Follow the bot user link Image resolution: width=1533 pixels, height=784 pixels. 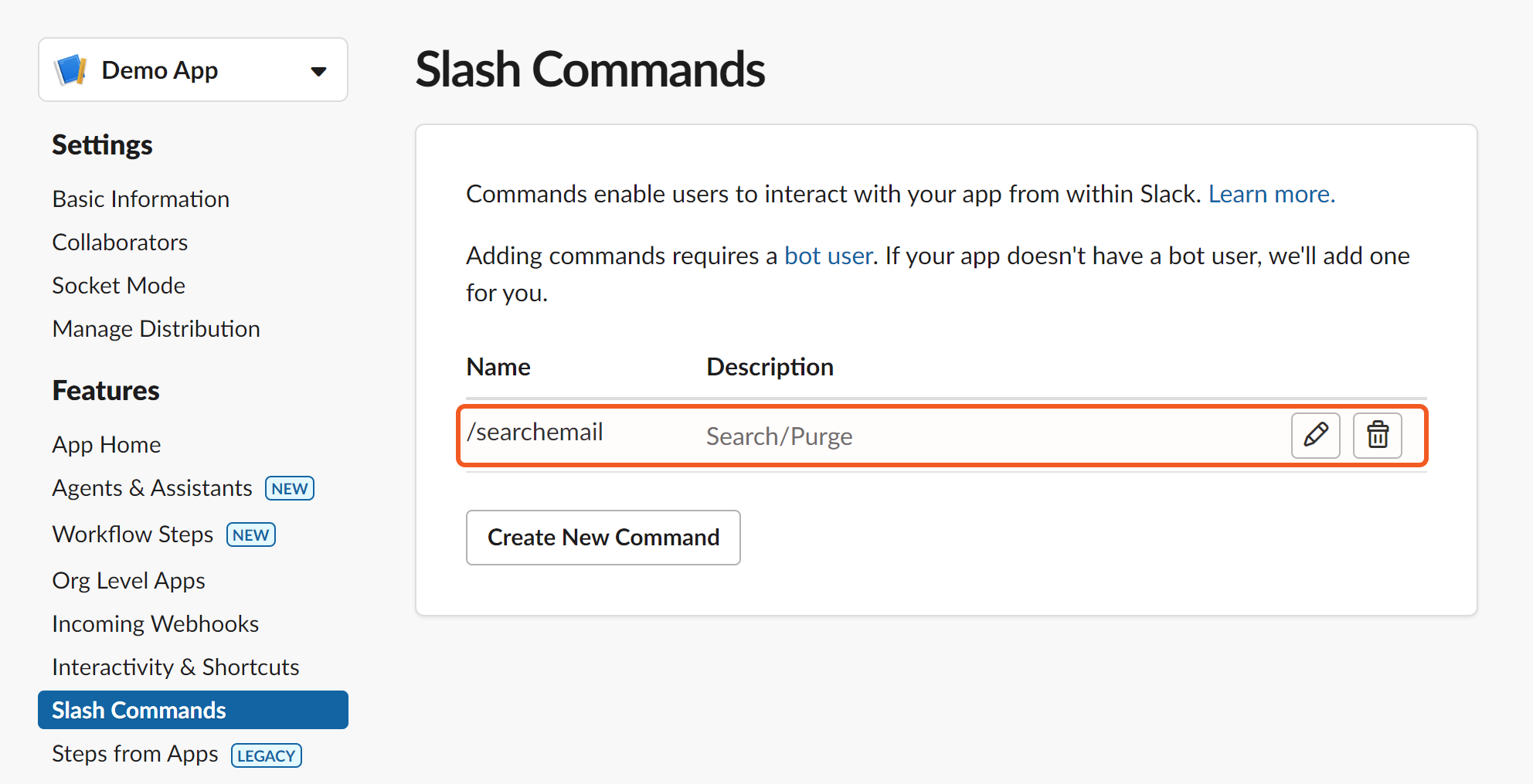pos(828,256)
